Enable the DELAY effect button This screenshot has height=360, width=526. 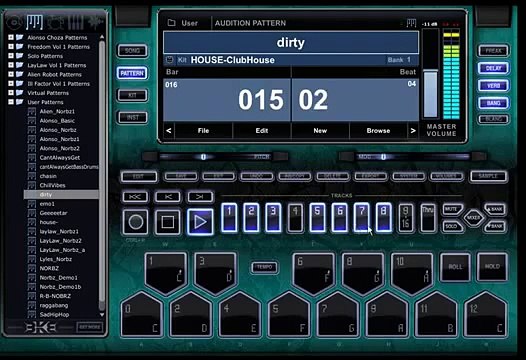(493, 68)
